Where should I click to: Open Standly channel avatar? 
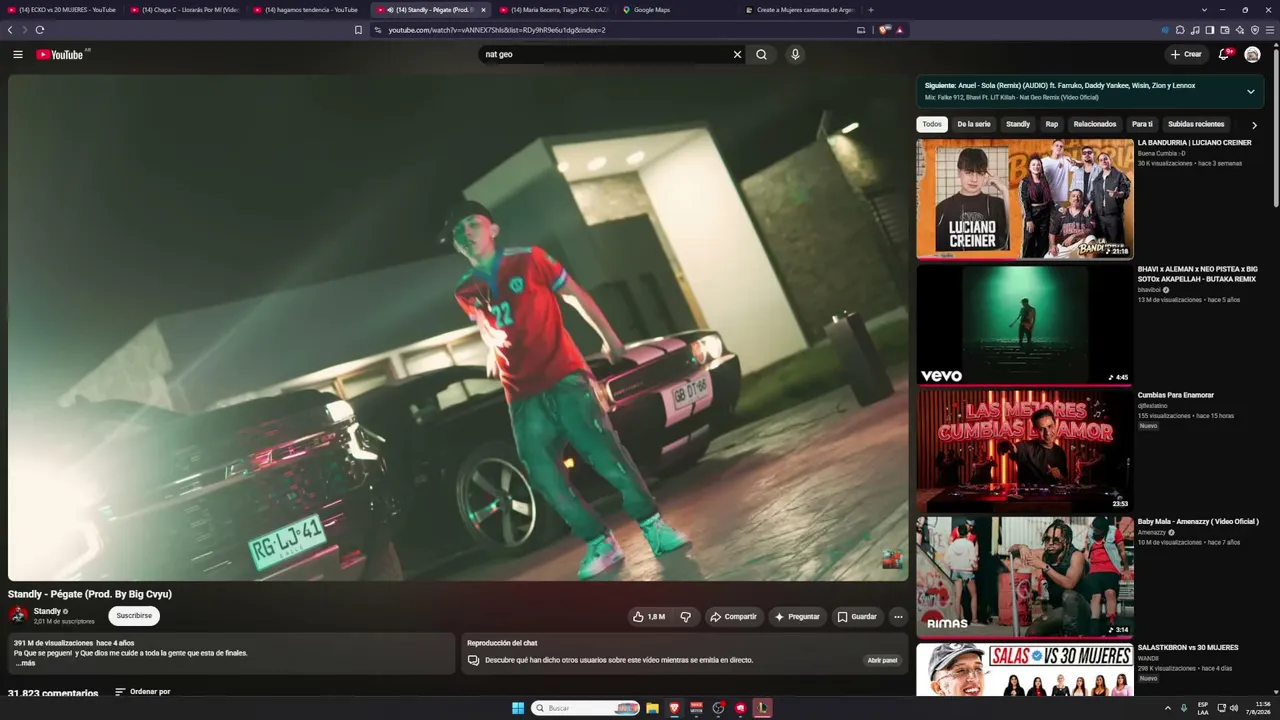18,615
